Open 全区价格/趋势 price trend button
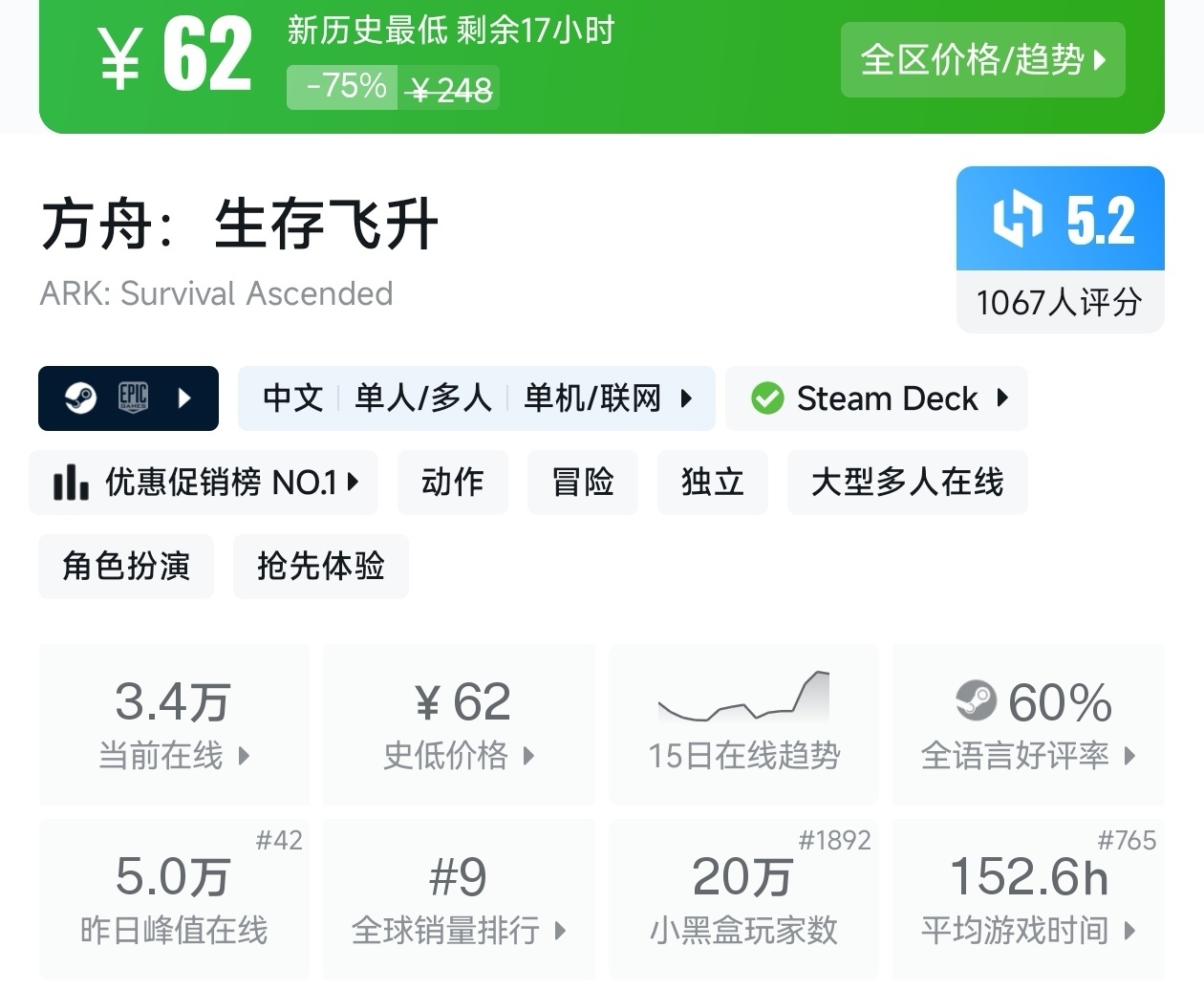 click(982, 60)
